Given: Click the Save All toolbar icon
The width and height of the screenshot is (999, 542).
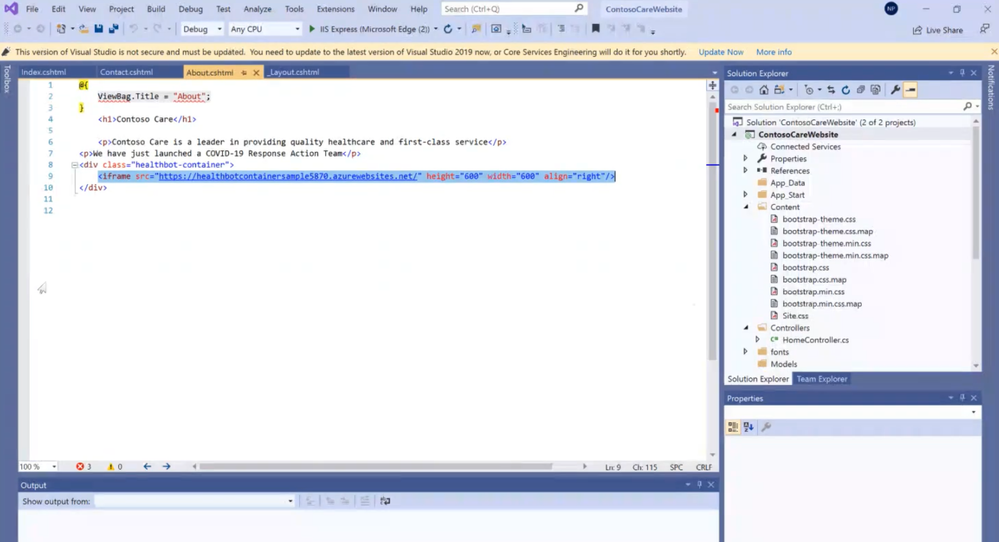Looking at the screenshot, I should (x=113, y=29).
